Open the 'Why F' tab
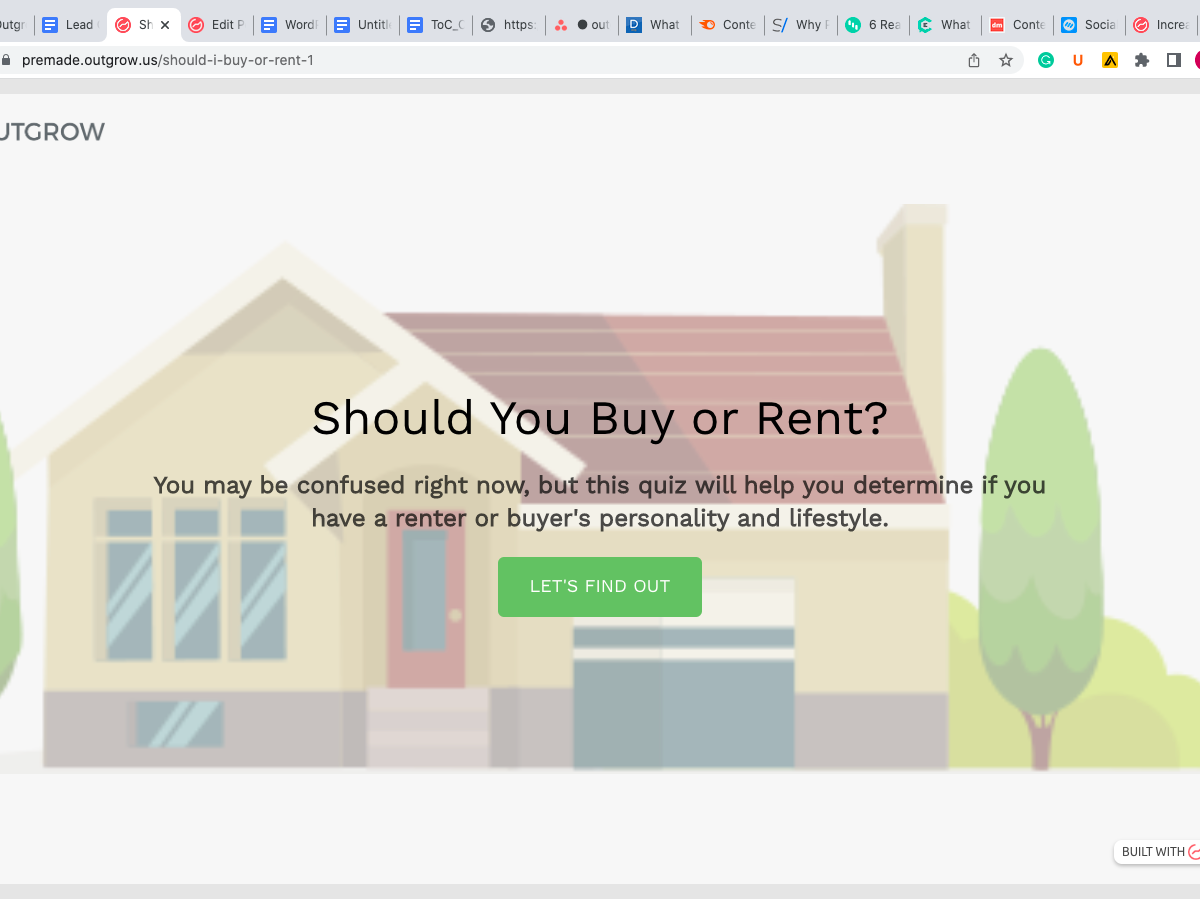The height and width of the screenshot is (900, 1200). 800,25
